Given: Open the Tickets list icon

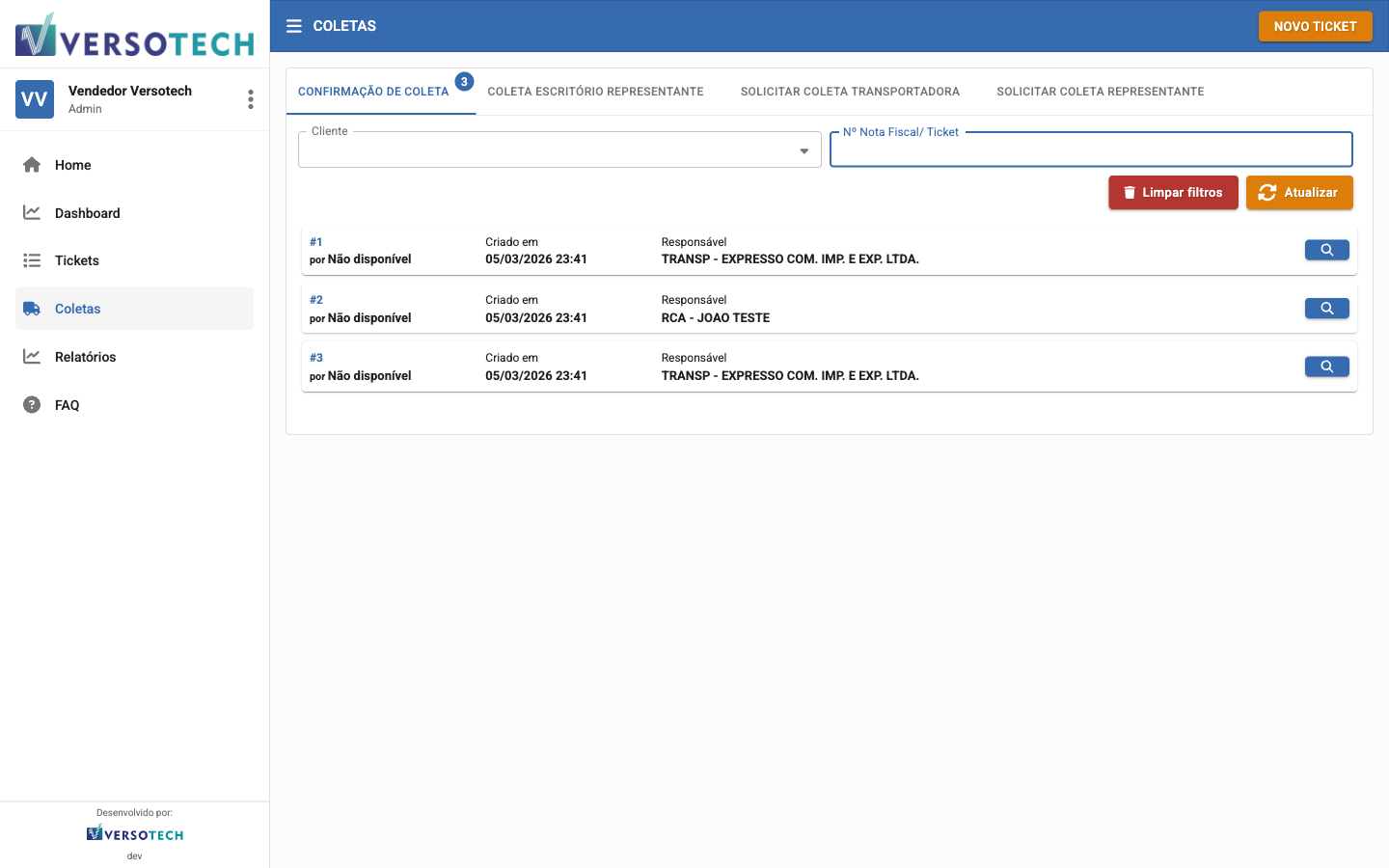Looking at the screenshot, I should point(32,260).
